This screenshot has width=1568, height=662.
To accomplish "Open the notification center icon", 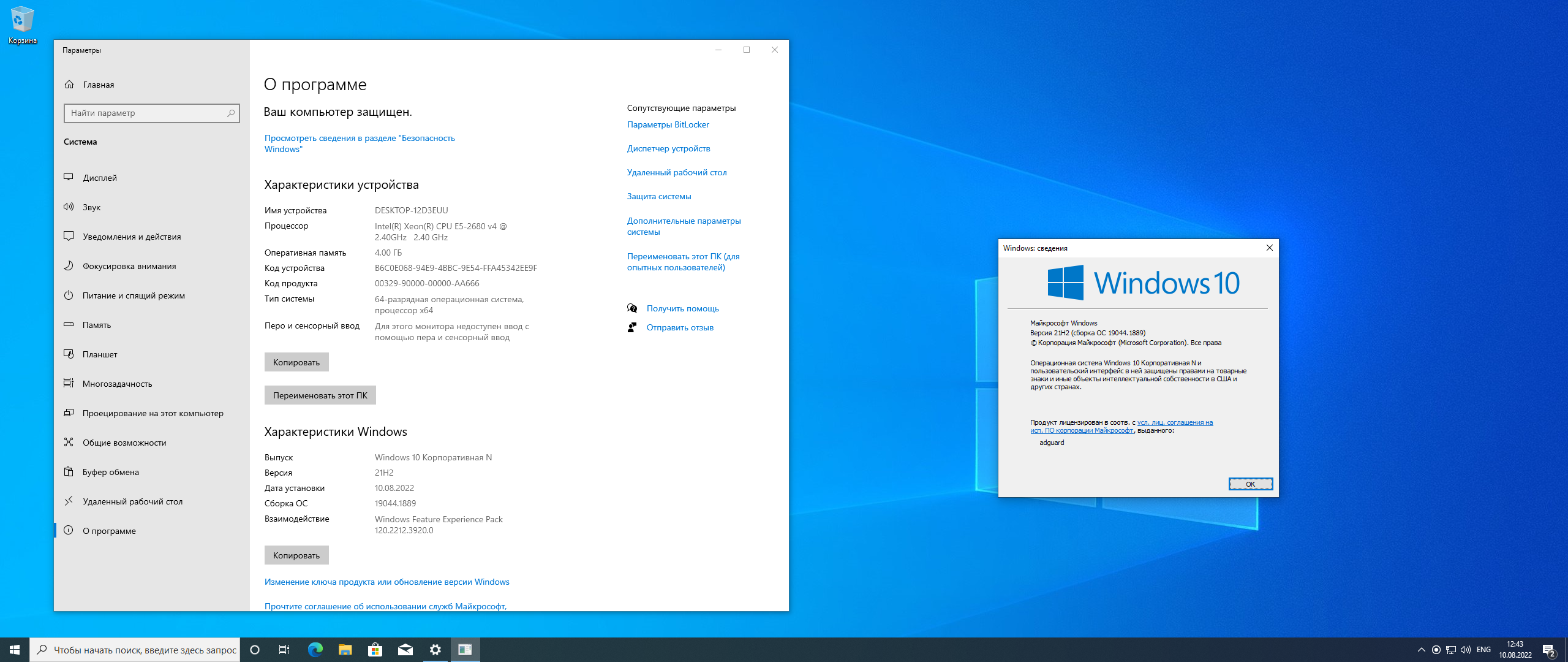I will point(1549,650).
